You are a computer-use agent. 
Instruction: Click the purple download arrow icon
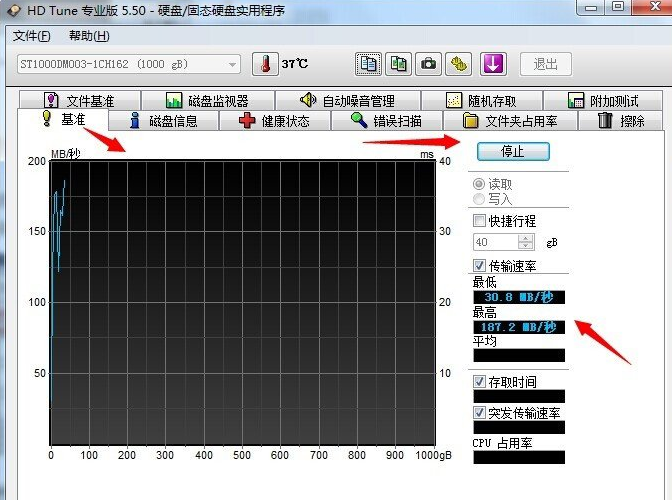pos(494,64)
